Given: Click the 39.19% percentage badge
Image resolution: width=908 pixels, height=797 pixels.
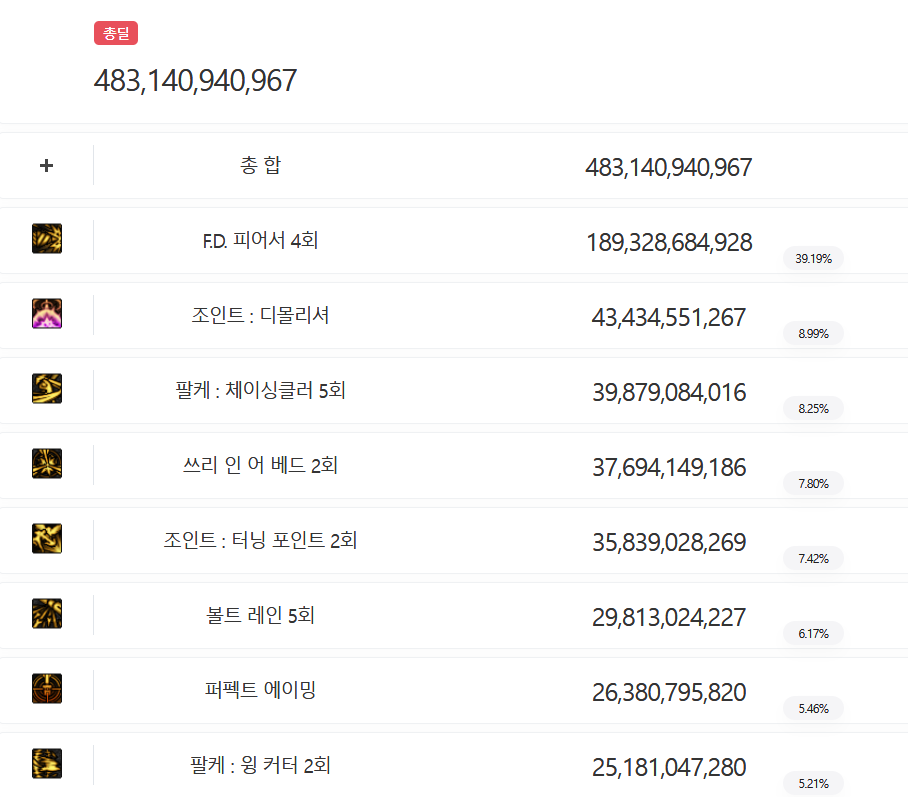Looking at the screenshot, I should pos(813,258).
